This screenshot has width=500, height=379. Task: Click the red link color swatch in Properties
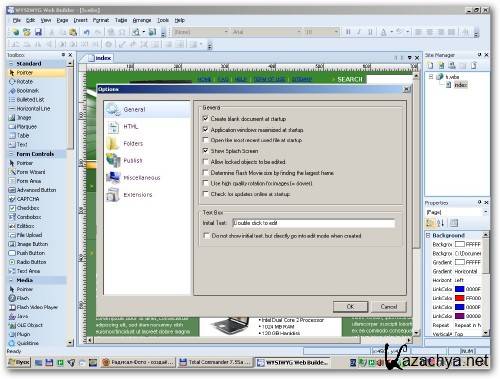pyautogui.click(x=460, y=298)
